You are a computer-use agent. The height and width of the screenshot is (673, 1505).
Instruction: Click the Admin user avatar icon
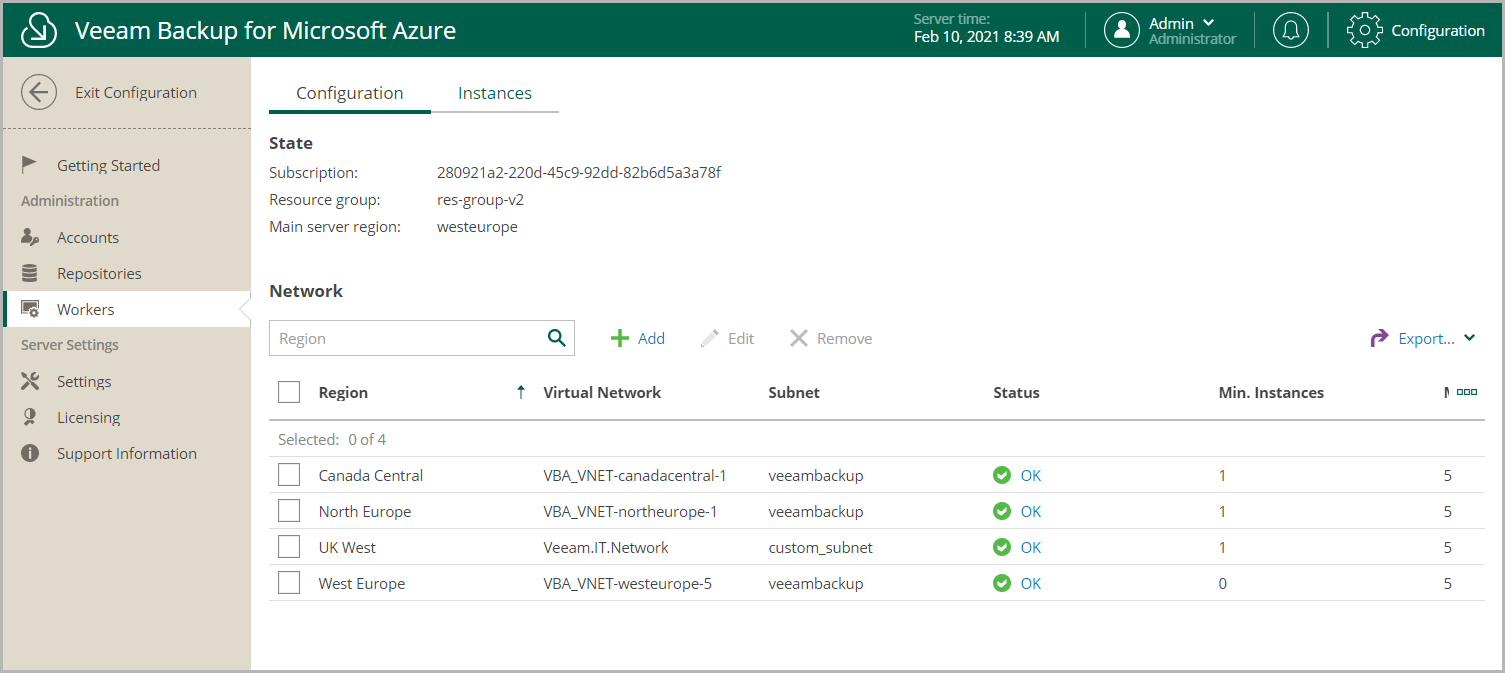pyautogui.click(x=1122, y=30)
